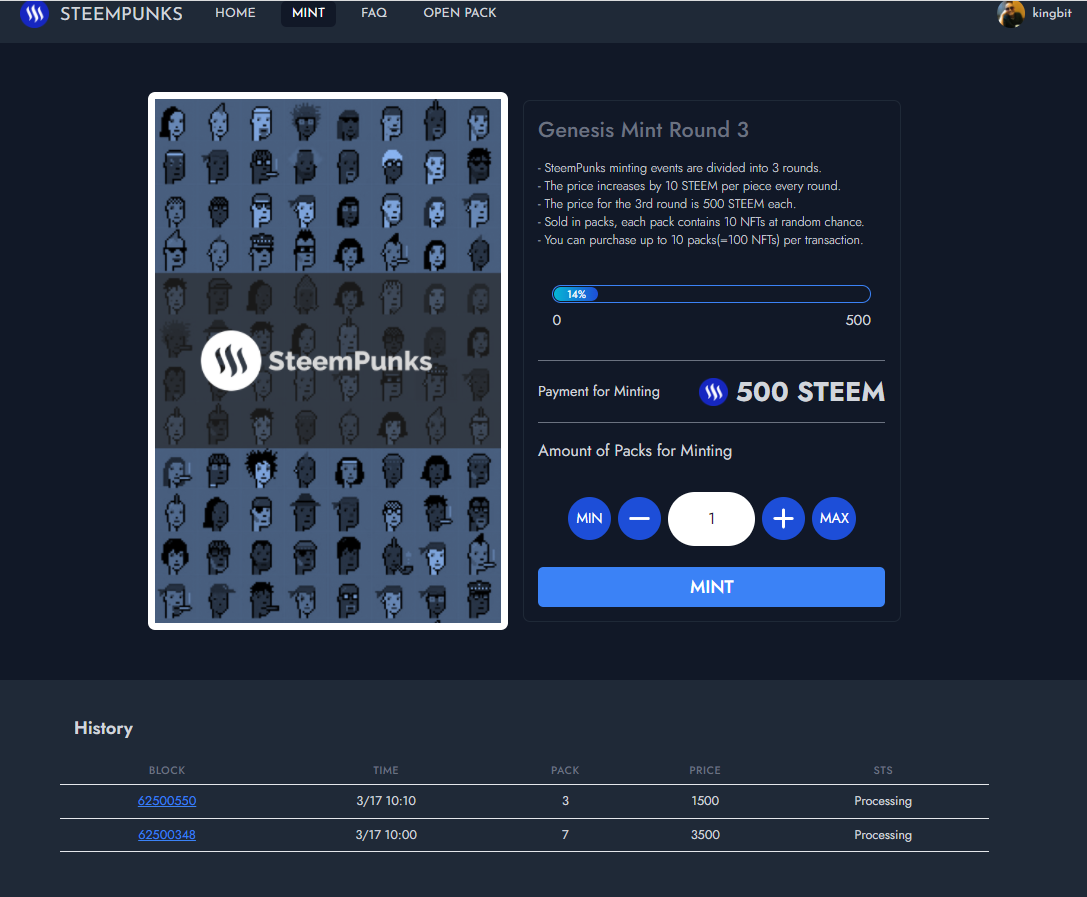Click the 14% minting progress bar

point(711,294)
